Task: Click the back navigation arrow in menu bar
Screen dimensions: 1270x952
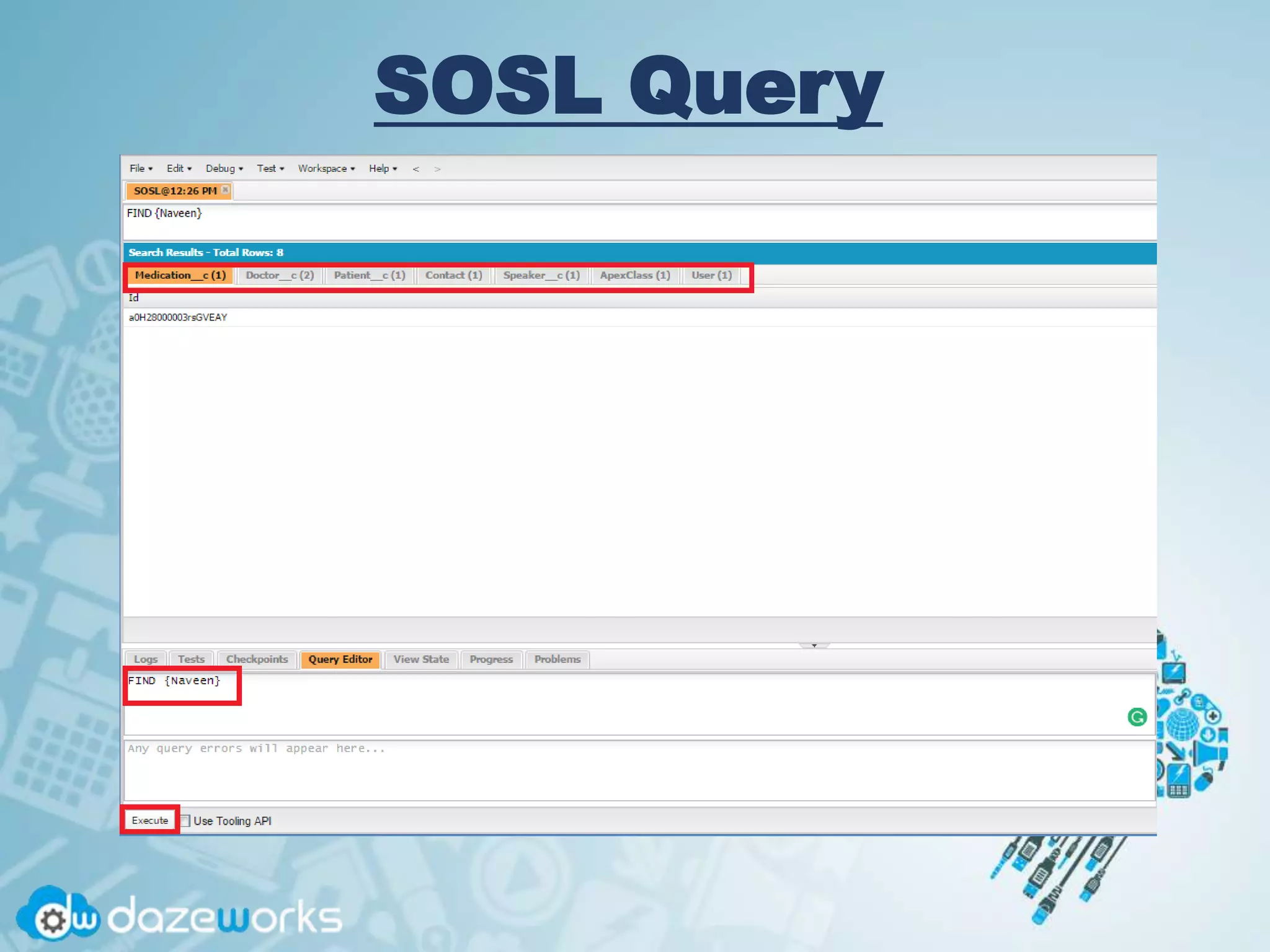Action: [x=416, y=169]
